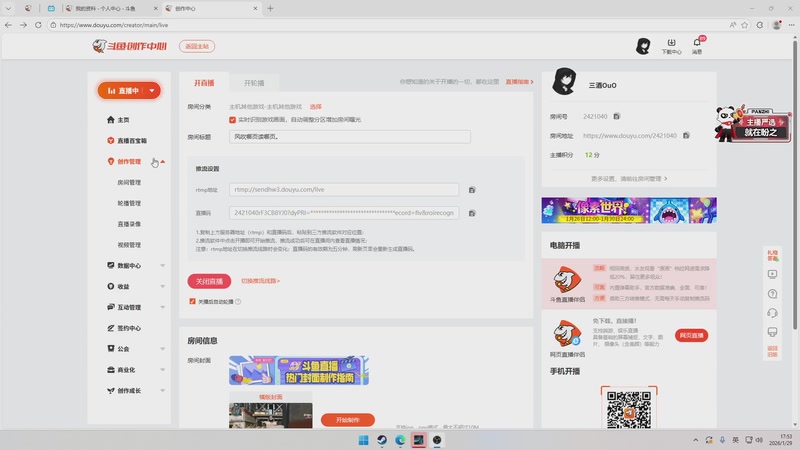Open the video play icon in the floating sidebar
This screenshot has height=450, width=800.
(x=772, y=274)
